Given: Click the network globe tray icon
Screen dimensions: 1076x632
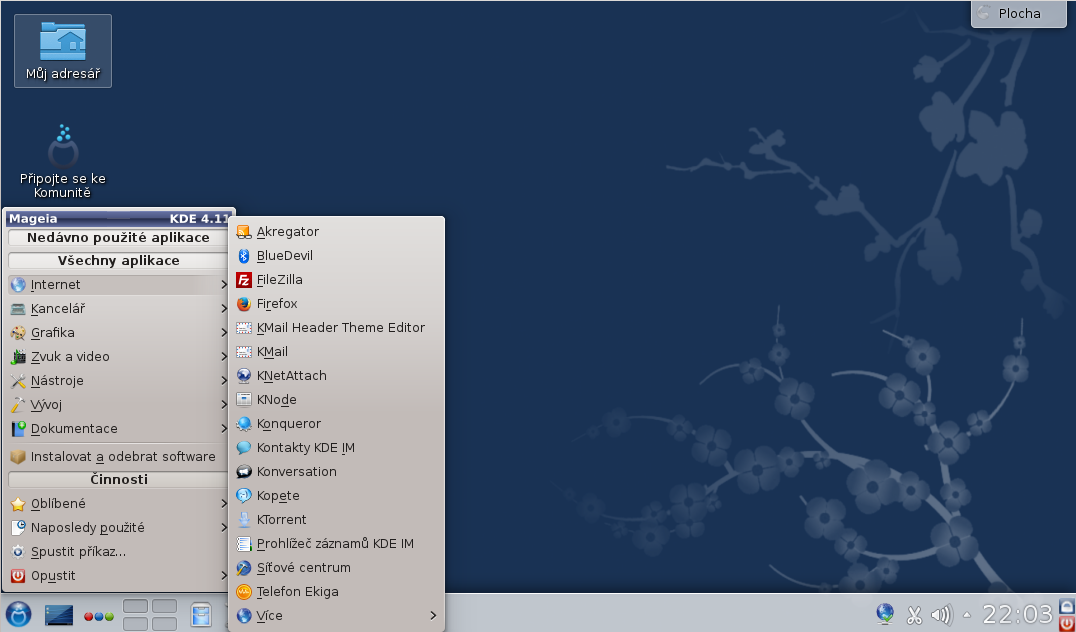Looking at the screenshot, I should click(x=885, y=614).
